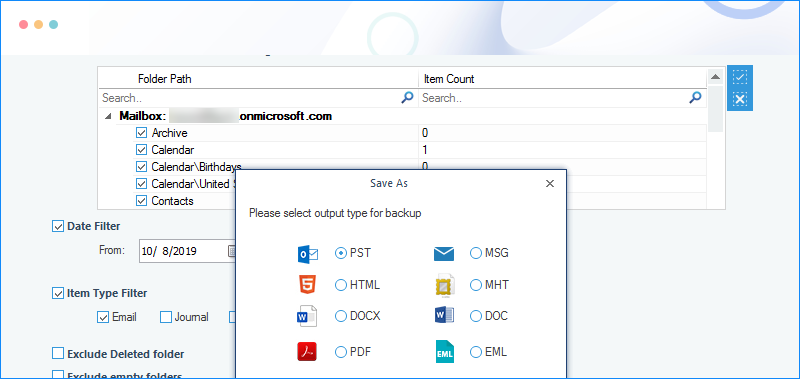Click the yellow window dot
This screenshot has width=800, height=379.
point(38,24)
